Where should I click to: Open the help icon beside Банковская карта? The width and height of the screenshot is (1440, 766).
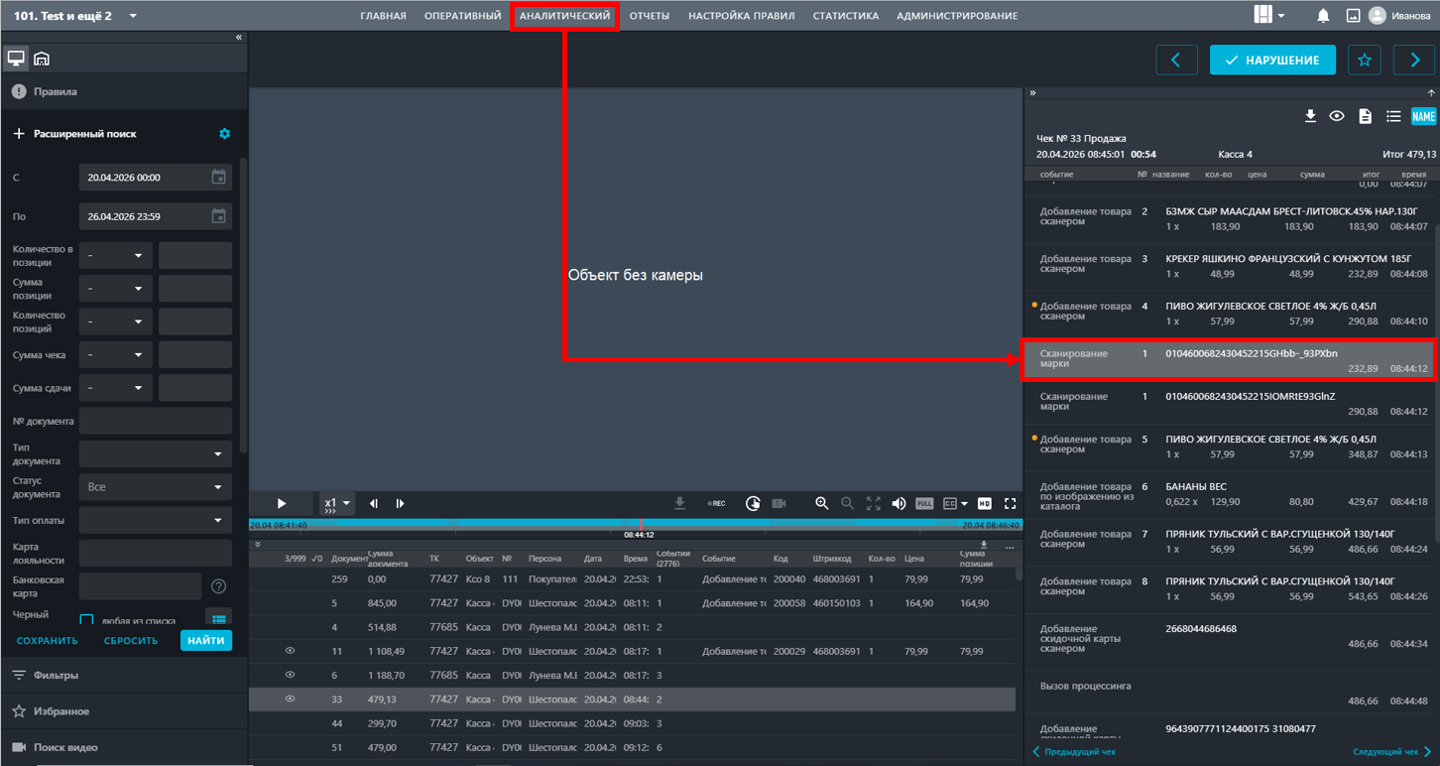(219, 586)
